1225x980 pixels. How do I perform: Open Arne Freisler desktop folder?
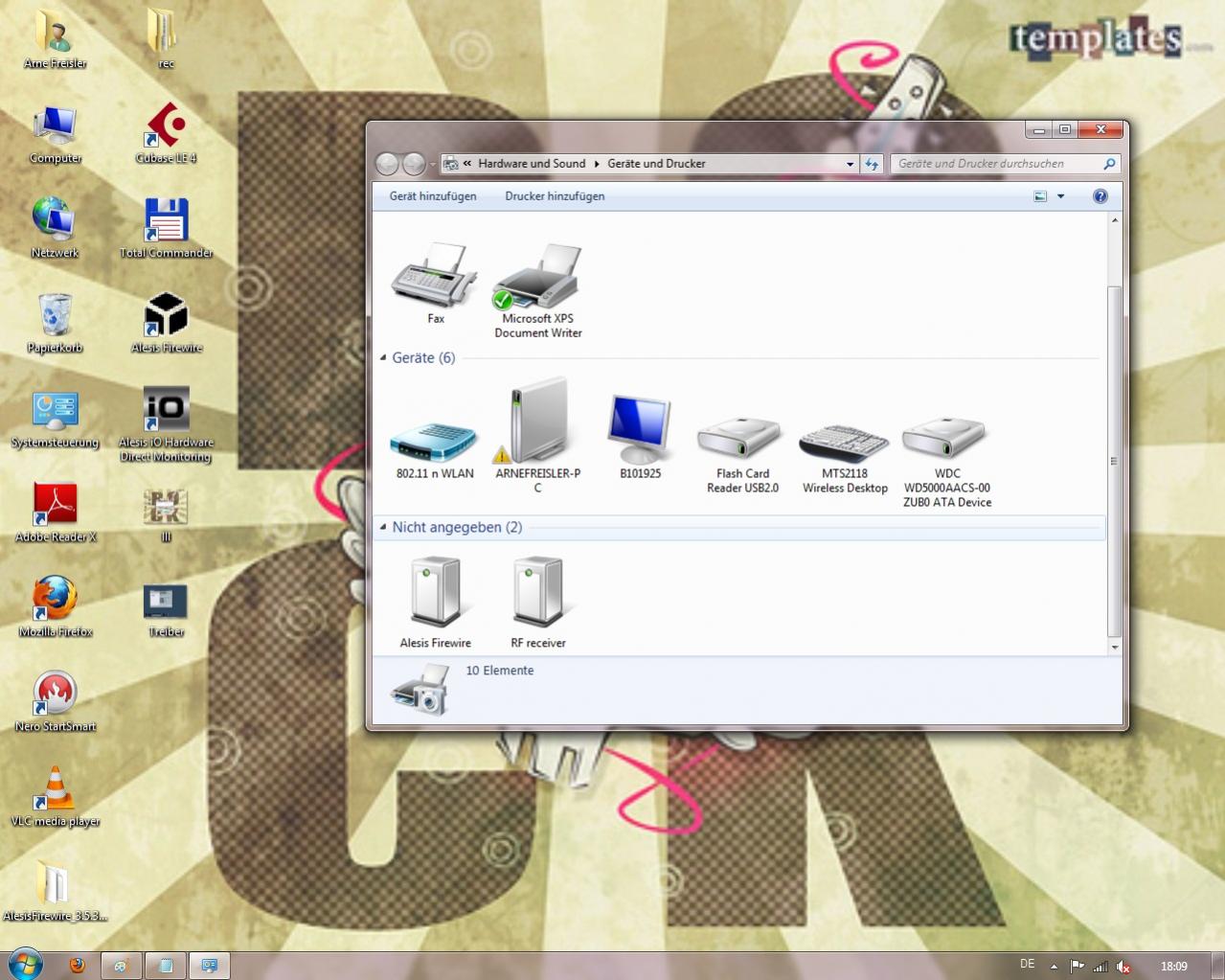55,38
